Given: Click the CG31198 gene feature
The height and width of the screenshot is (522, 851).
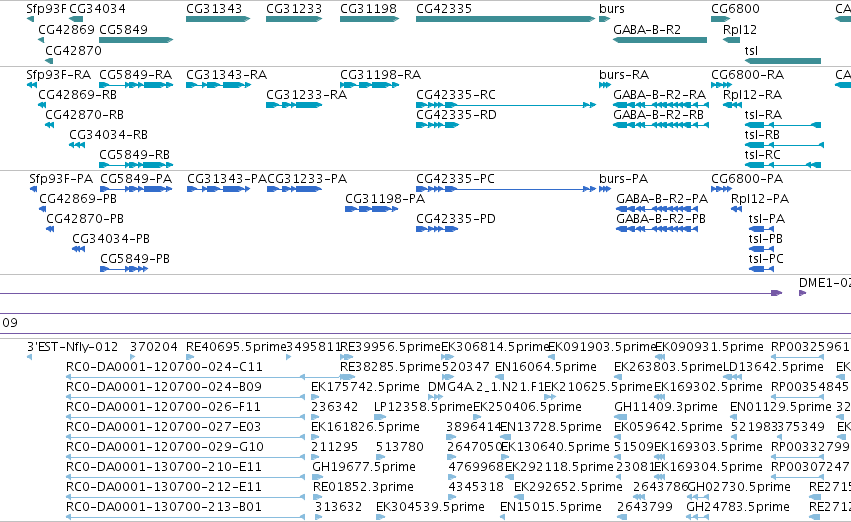Looking at the screenshot, I should (369, 19).
